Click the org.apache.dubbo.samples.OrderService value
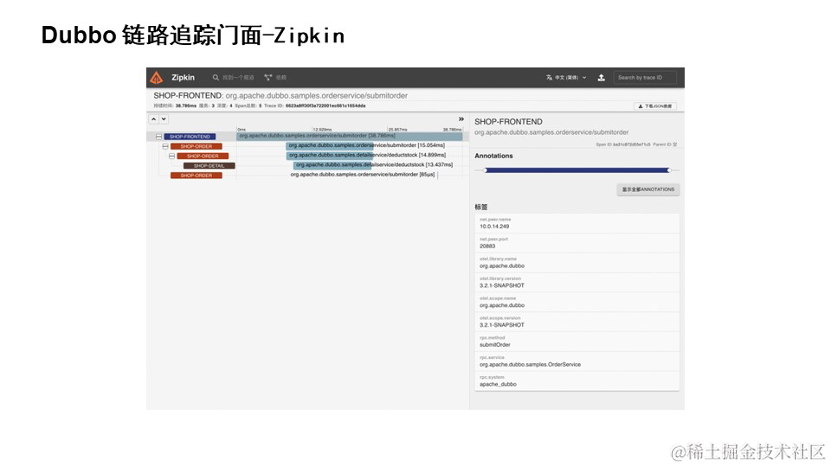 pos(530,365)
